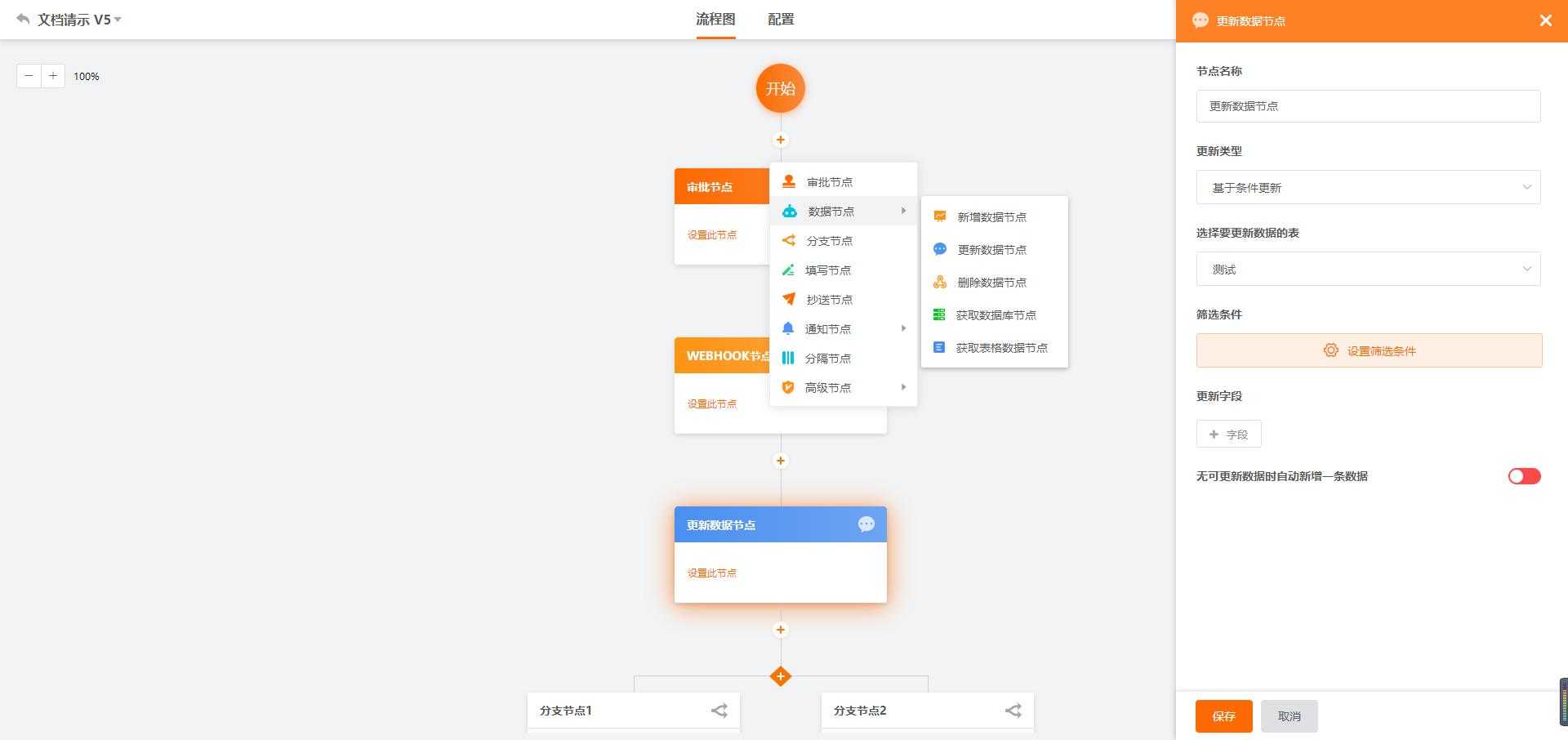Click the 填写节点 pencil icon
Viewport: 1568px width, 740px height.
coord(788,270)
